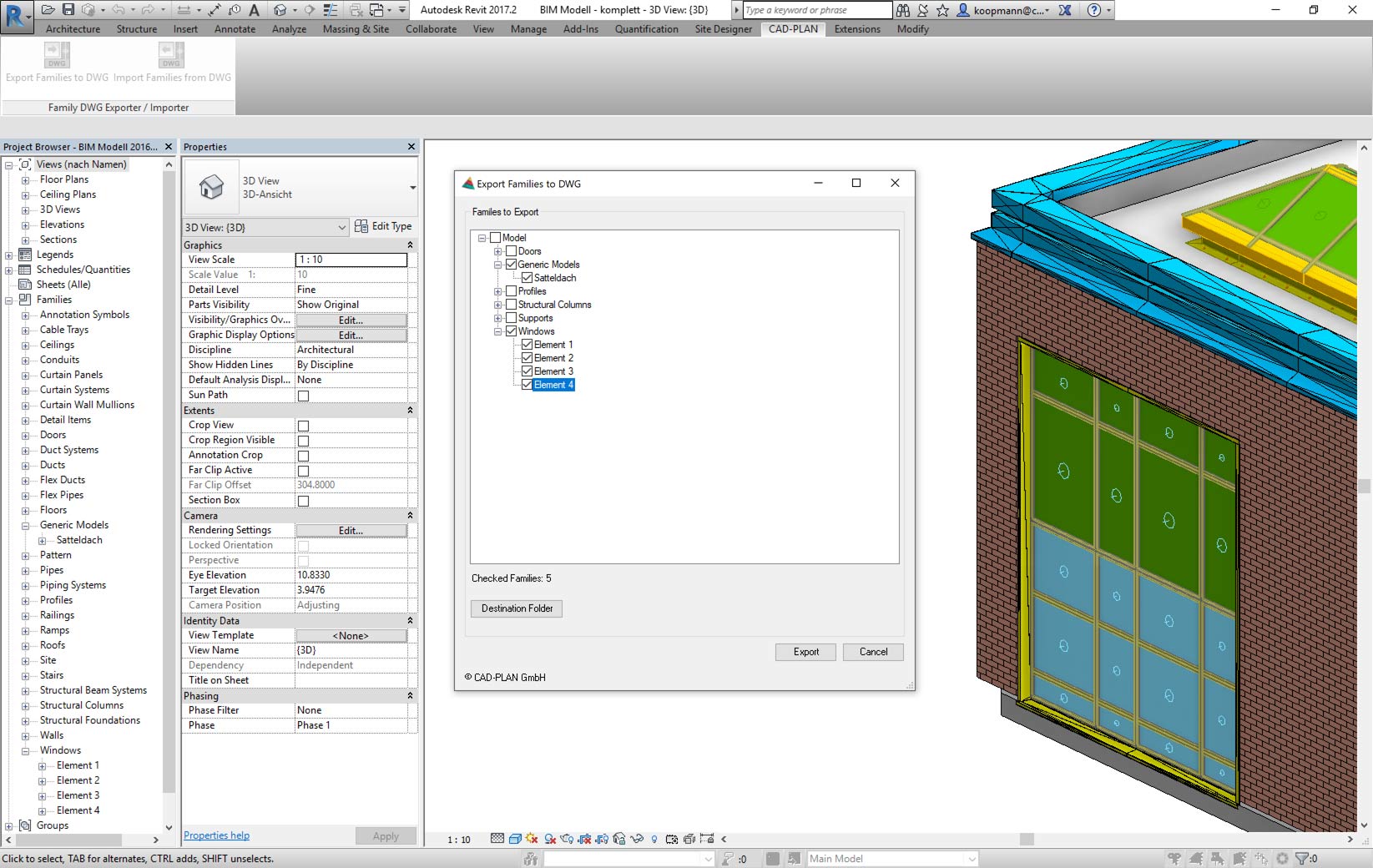Click the Destination Folder button
1373x868 pixels.
[x=517, y=608]
